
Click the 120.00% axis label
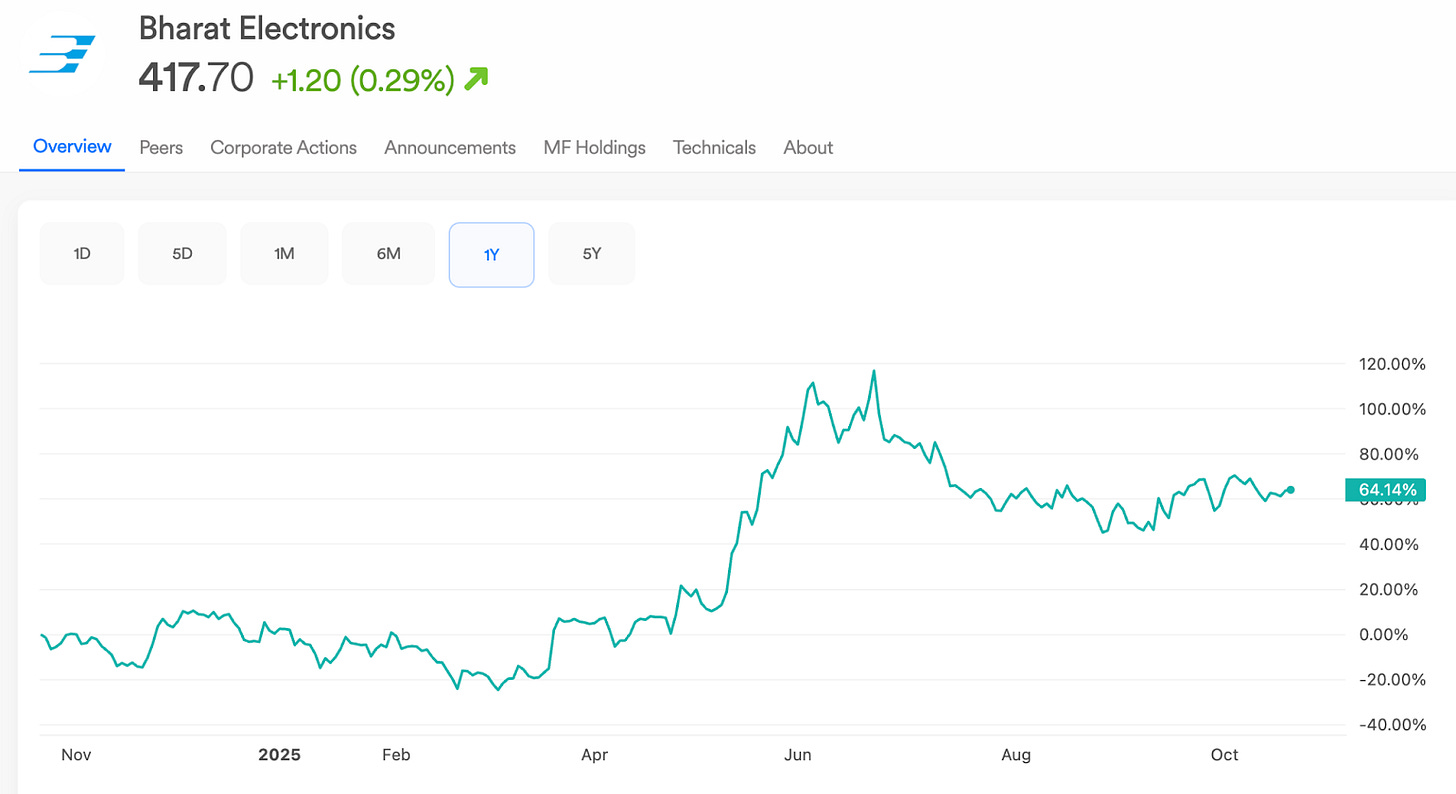(1392, 364)
